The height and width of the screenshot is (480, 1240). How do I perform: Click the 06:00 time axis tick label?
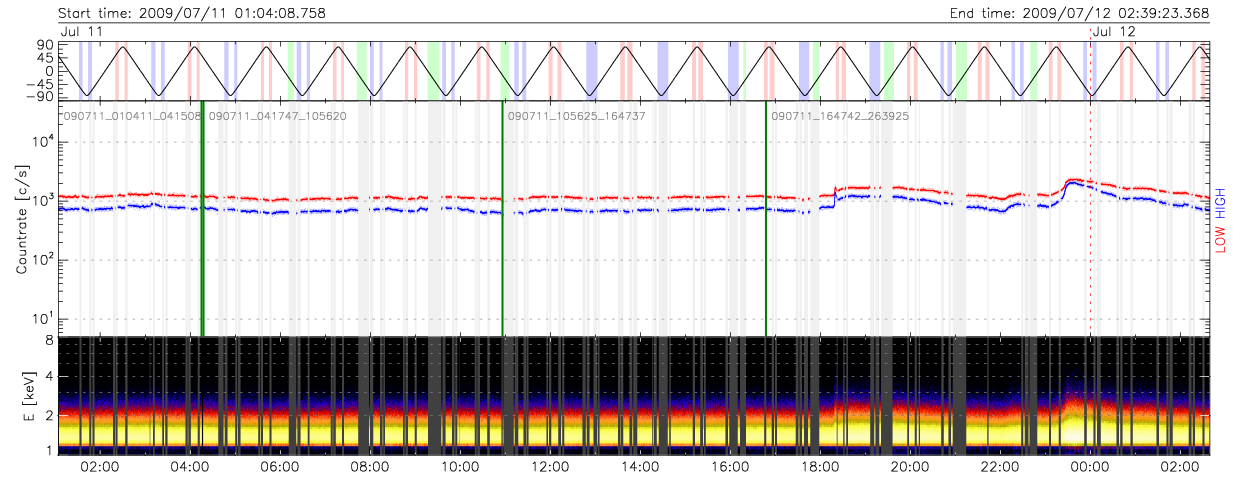coord(279,467)
